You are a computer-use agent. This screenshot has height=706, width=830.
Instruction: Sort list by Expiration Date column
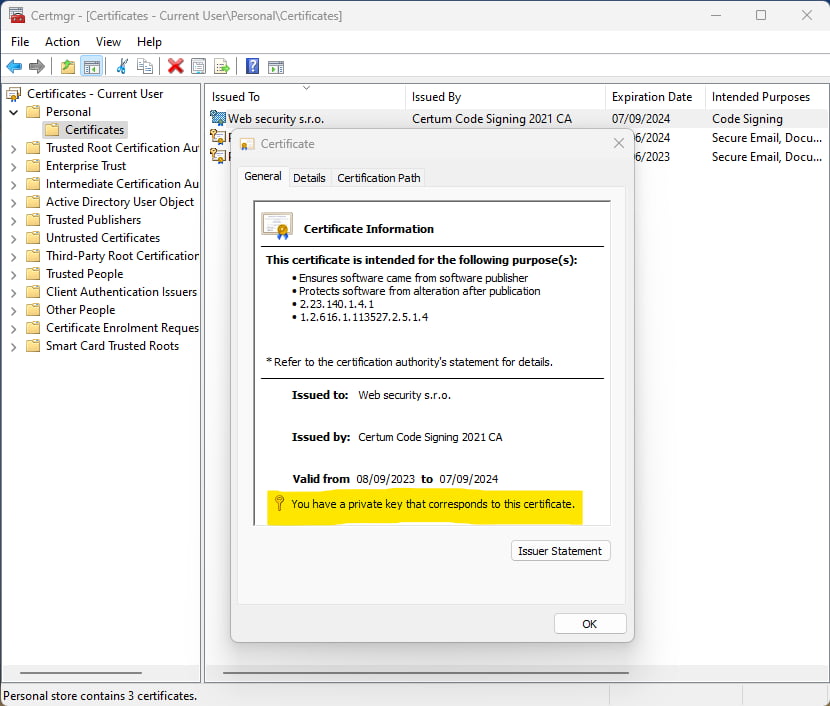652,97
